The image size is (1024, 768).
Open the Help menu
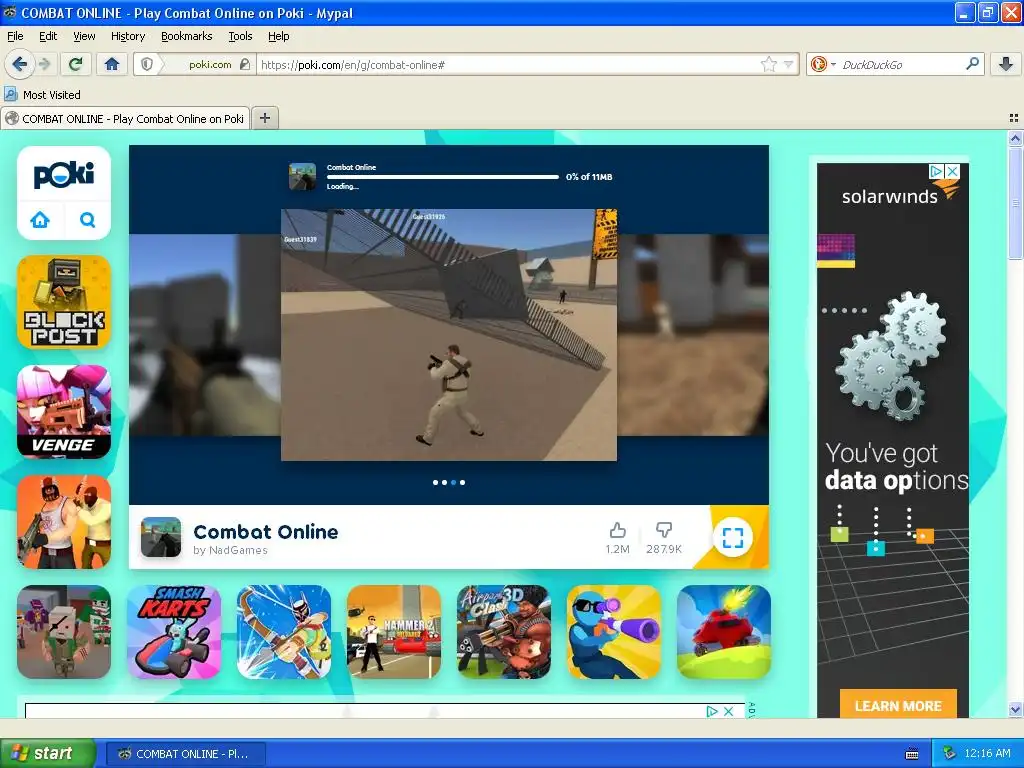point(279,36)
